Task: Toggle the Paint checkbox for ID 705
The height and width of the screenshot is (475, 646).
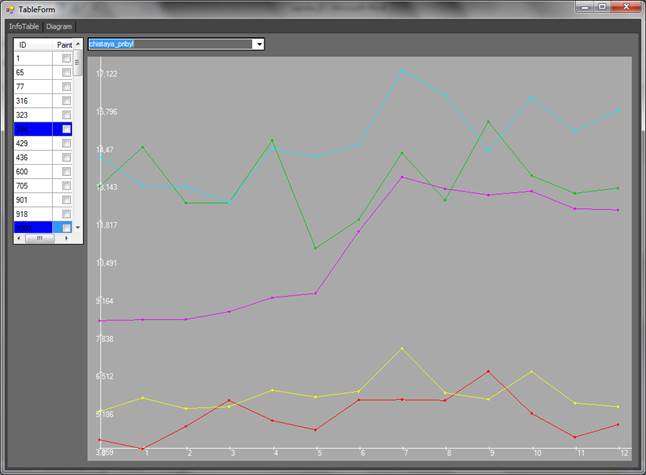Action: 66,186
